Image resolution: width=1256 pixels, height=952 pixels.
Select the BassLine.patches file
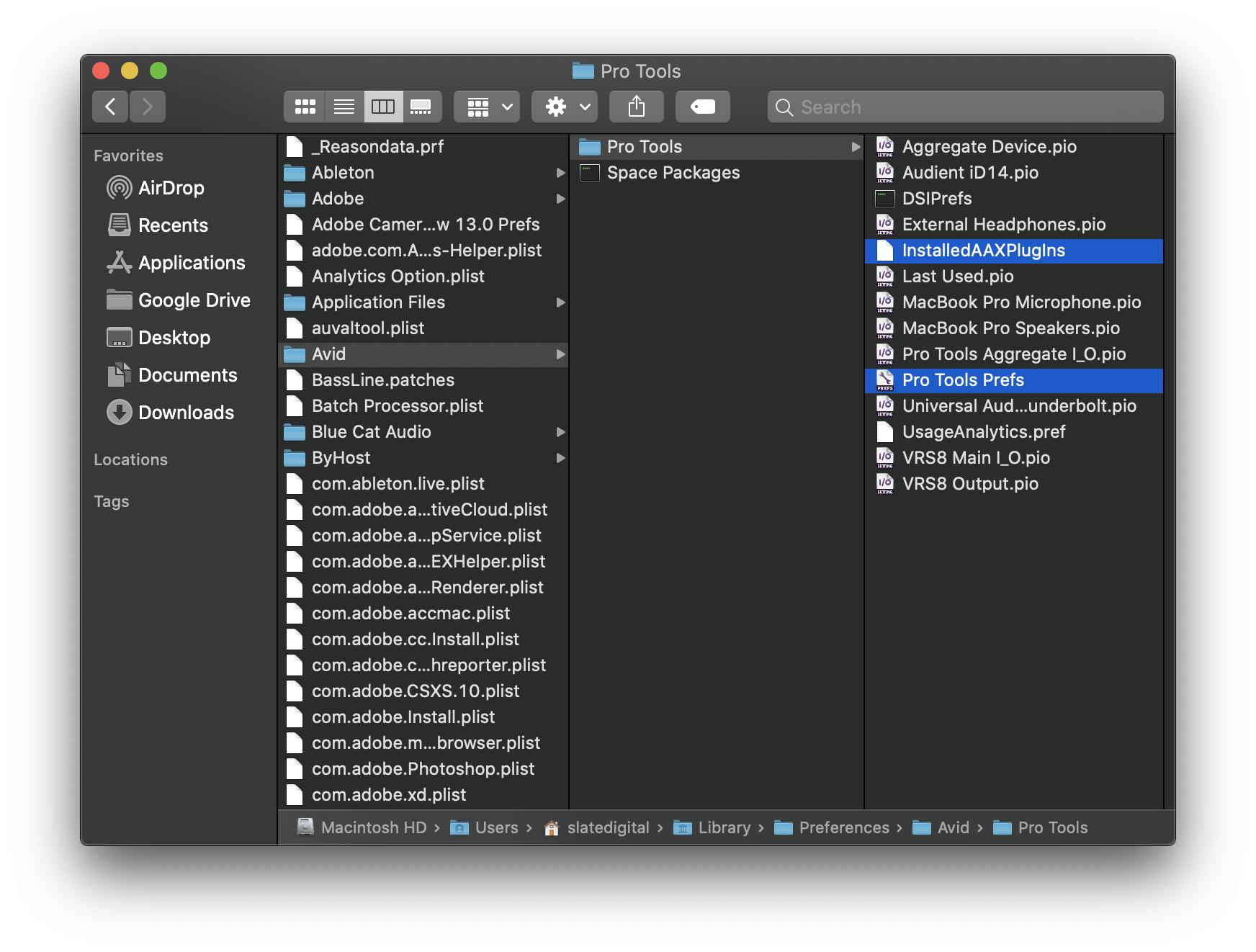tap(423, 380)
